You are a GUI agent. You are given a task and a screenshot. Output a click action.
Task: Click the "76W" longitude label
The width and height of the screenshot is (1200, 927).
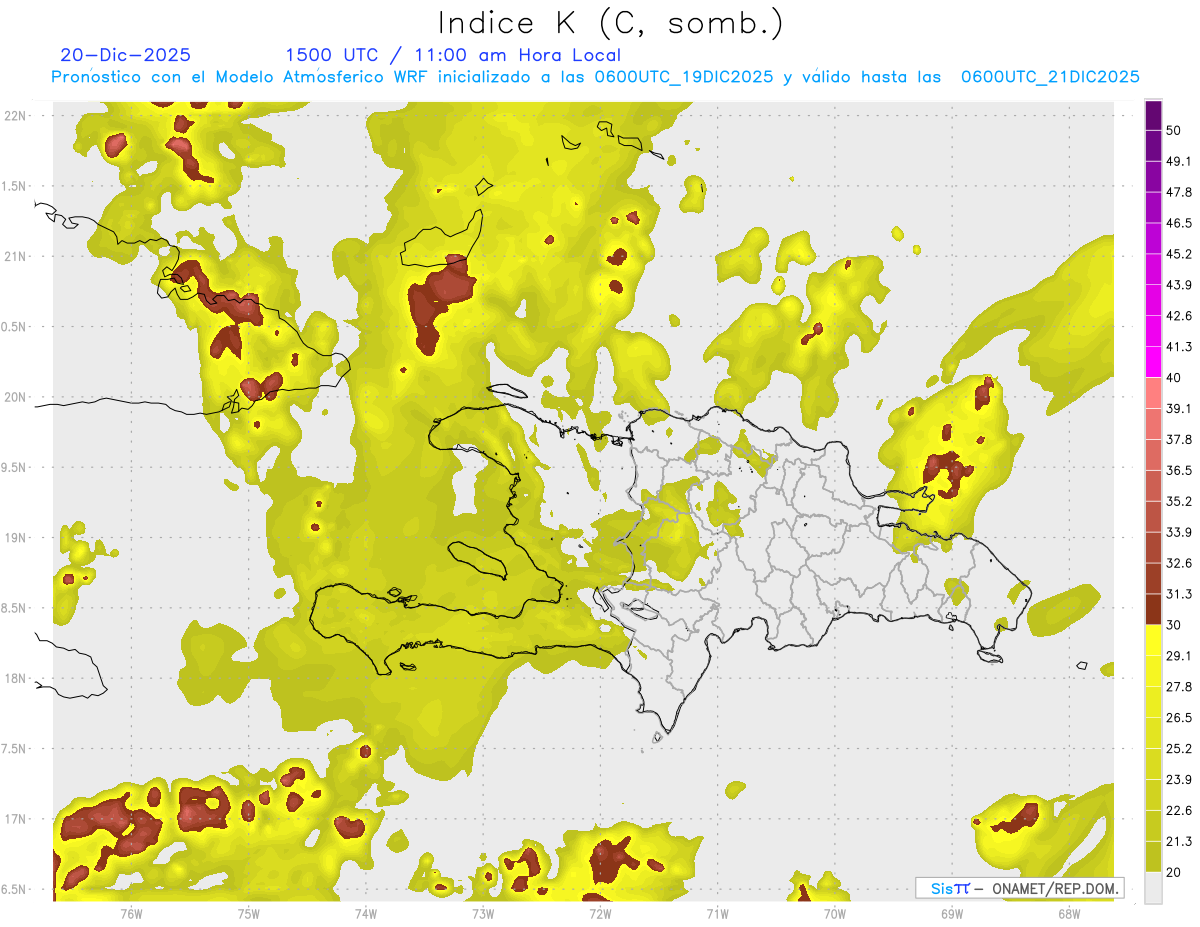click(131, 913)
